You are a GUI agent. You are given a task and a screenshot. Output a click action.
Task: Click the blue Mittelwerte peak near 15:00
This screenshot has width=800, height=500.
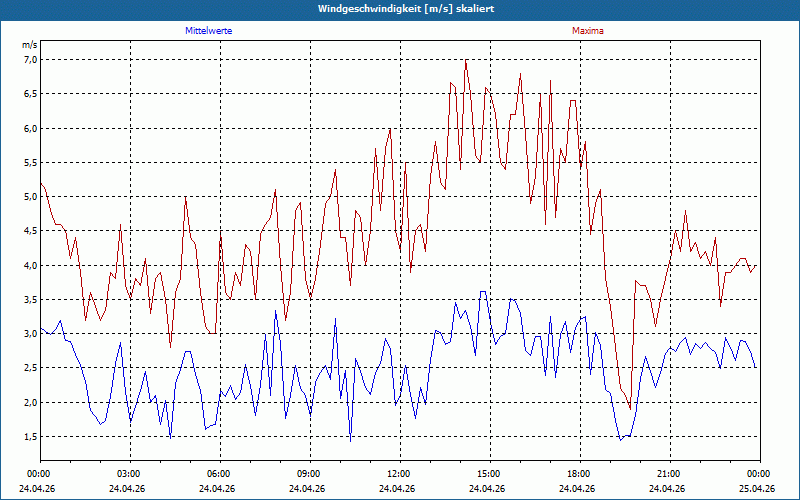click(483, 292)
